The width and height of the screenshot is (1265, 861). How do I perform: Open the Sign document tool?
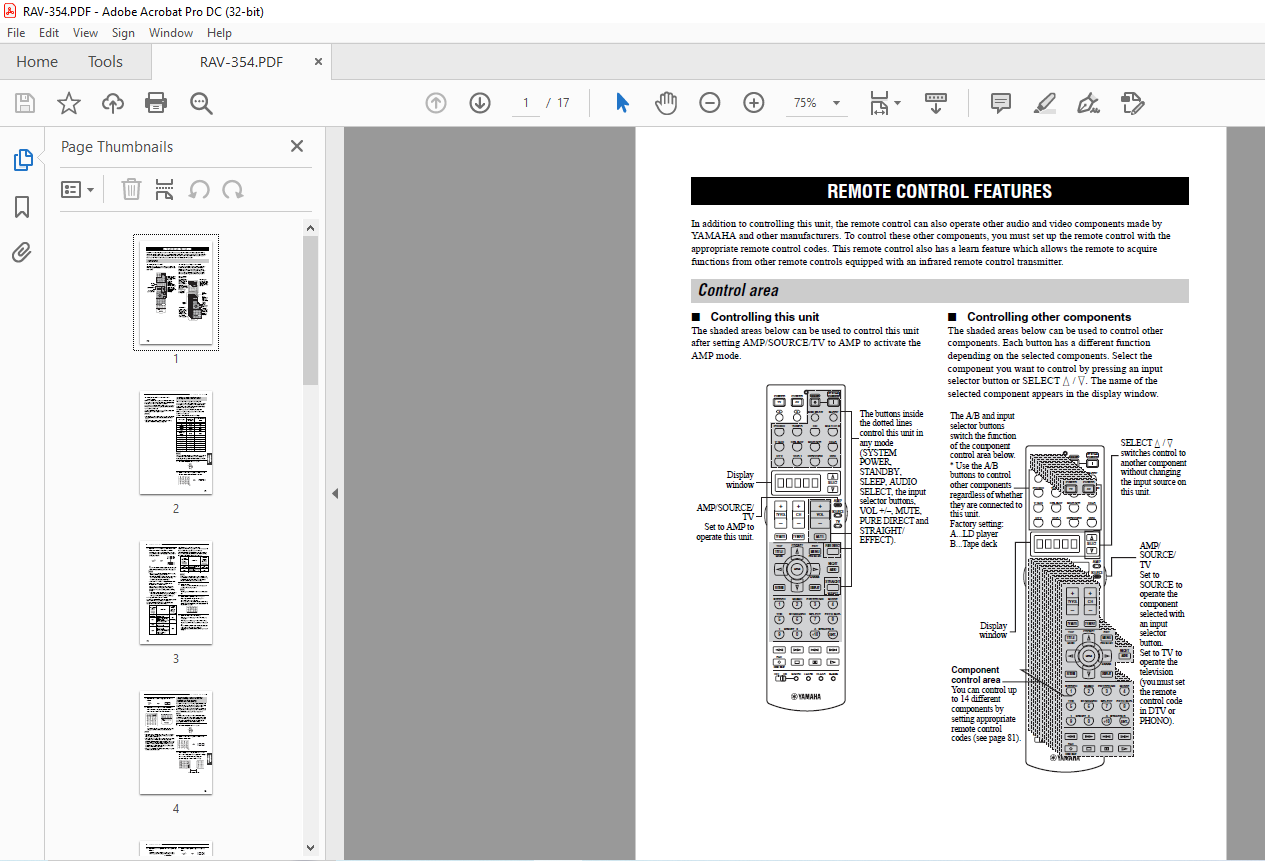[1088, 103]
